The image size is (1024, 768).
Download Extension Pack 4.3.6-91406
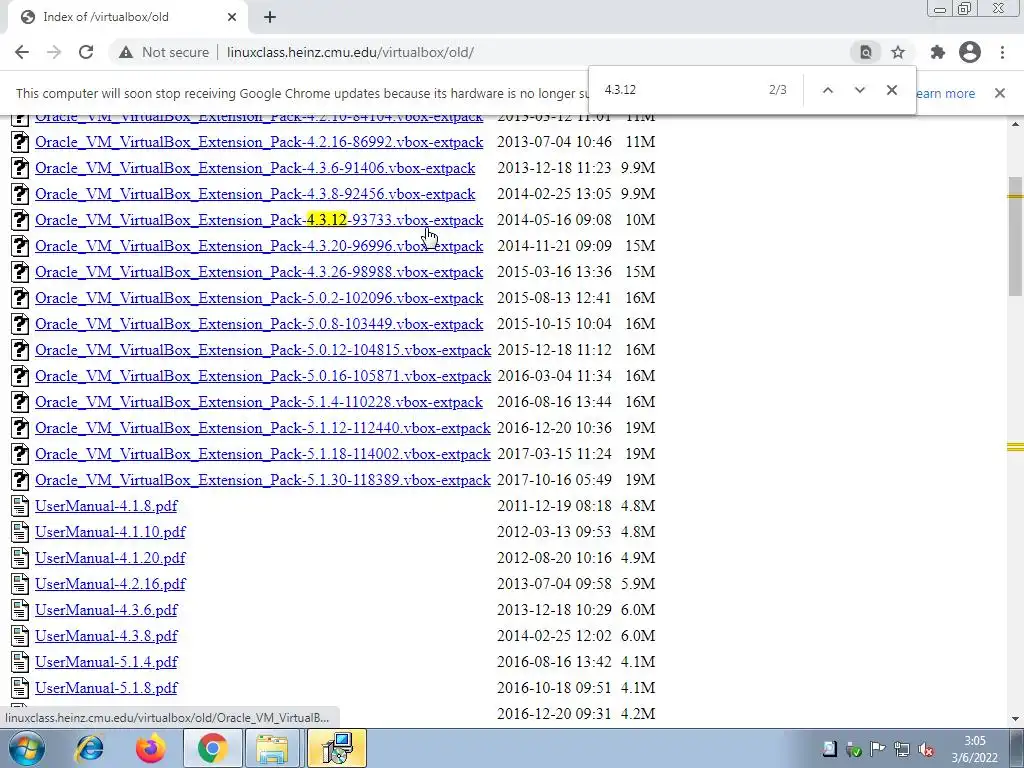[255, 168]
